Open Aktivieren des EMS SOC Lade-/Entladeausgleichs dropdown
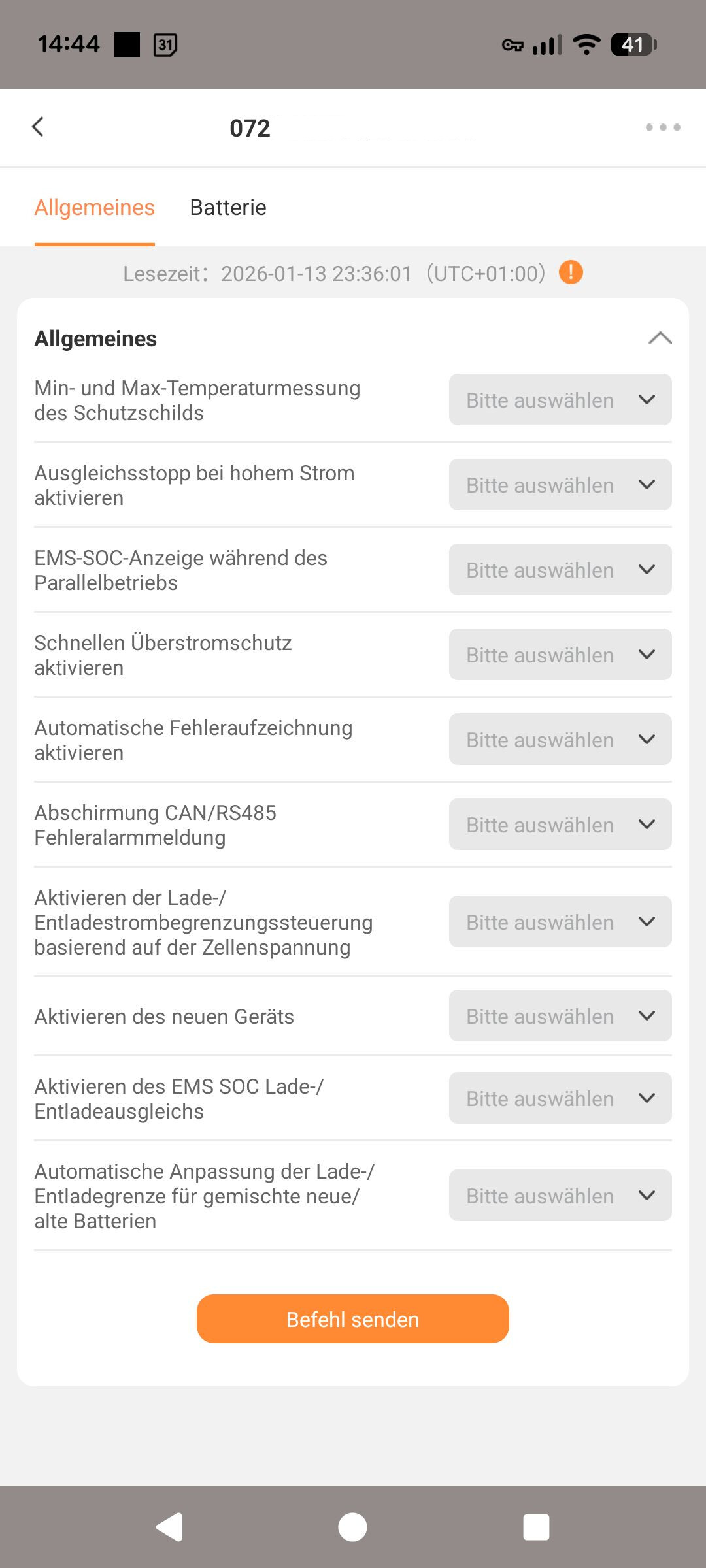Screen dimensions: 706x1568 (x=560, y=1098)
